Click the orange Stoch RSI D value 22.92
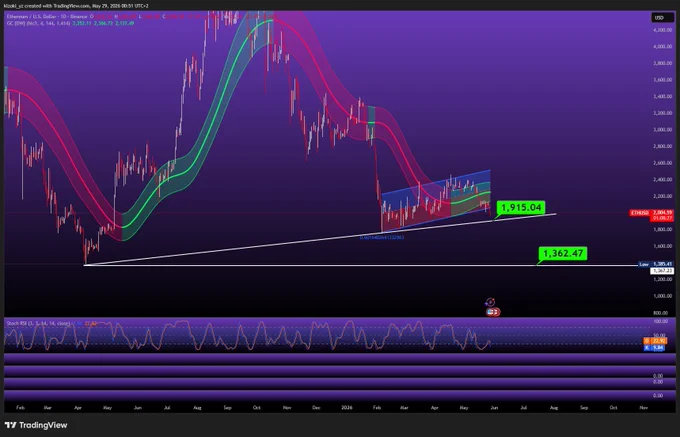Screen dimensions: 680x437 coord(653,341)
